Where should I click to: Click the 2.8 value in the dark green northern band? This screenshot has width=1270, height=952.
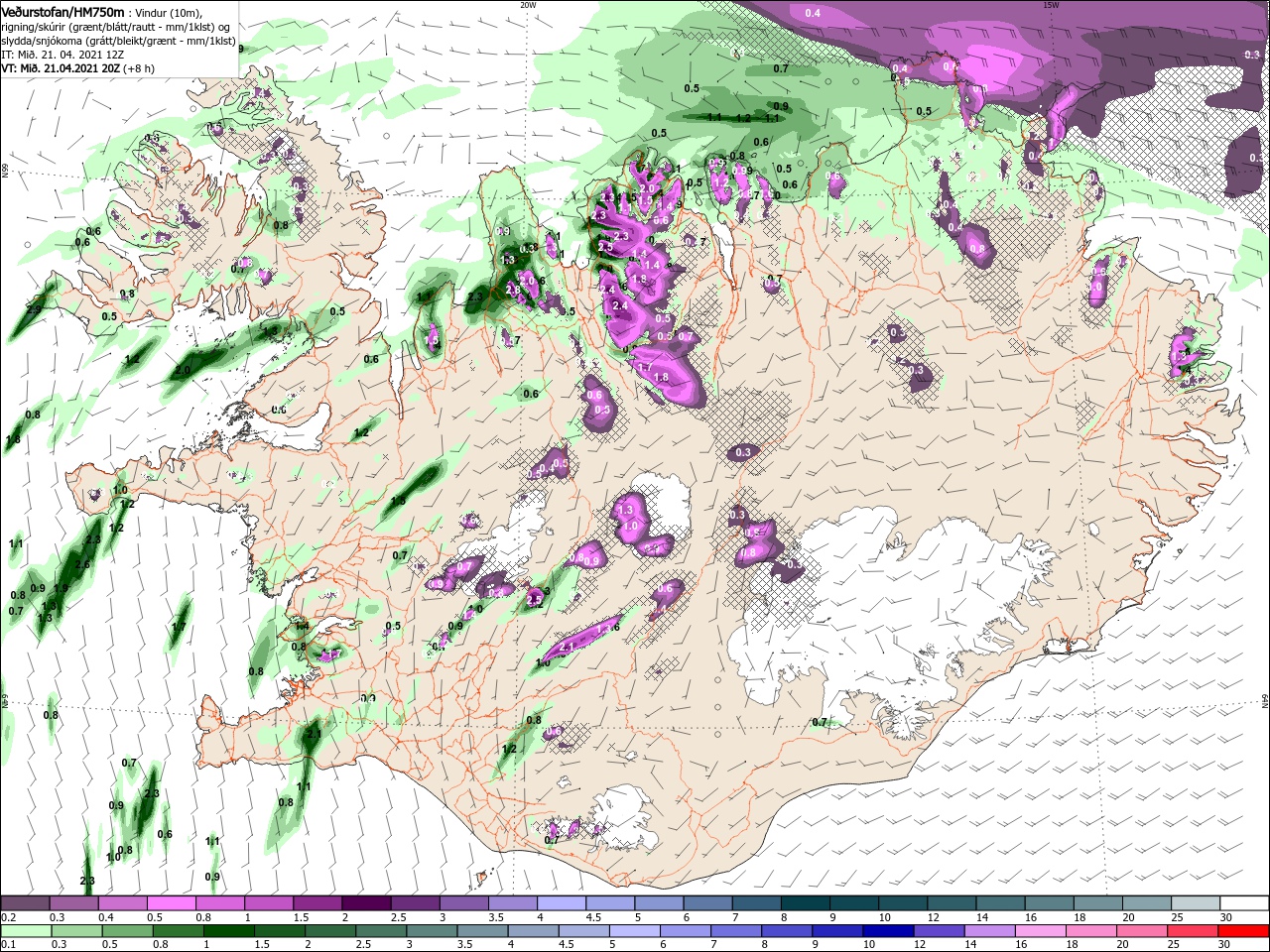513,290
